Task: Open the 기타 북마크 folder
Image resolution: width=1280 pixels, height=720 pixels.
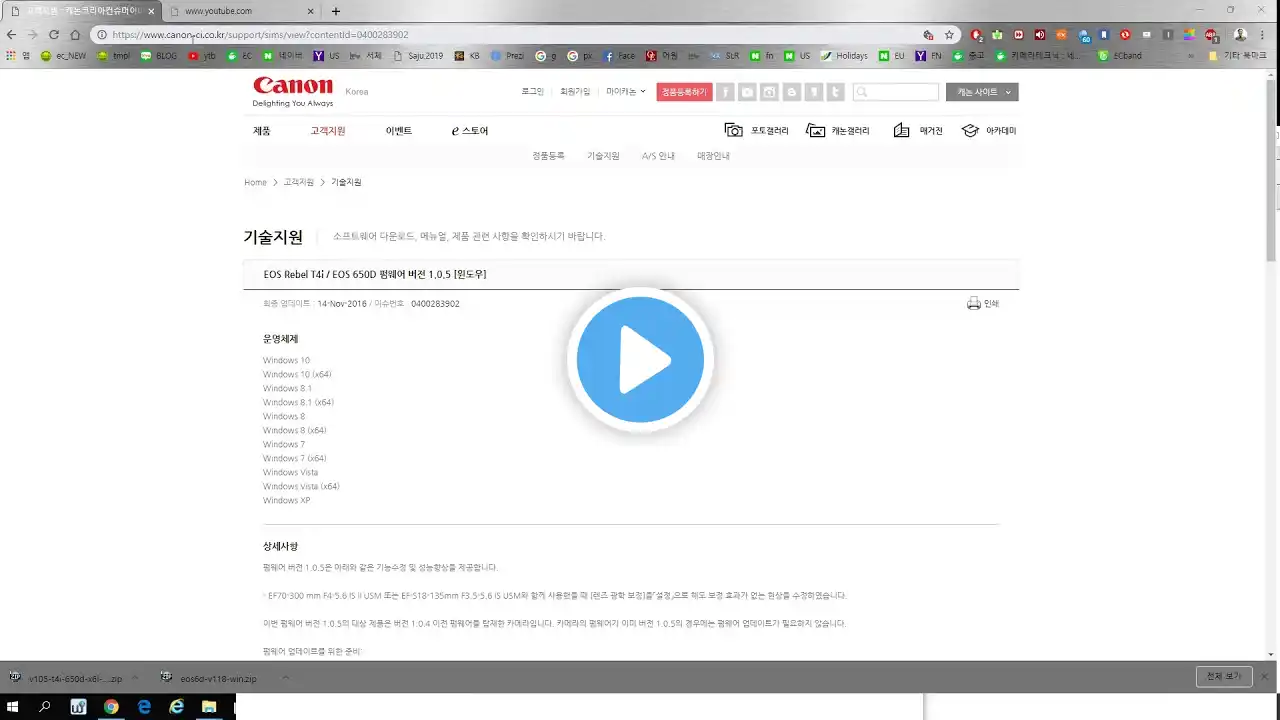Action: tap(1238, 56)
